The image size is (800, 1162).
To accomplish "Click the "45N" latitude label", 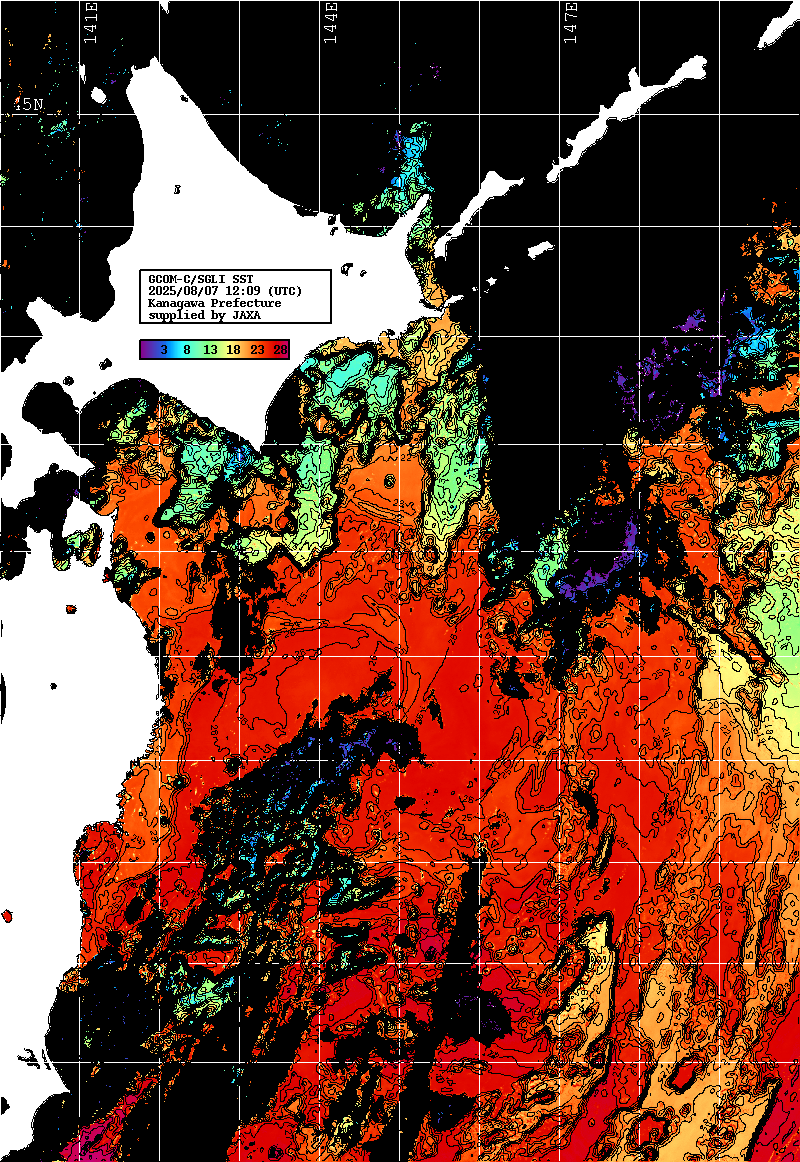I will coord(28,105).
